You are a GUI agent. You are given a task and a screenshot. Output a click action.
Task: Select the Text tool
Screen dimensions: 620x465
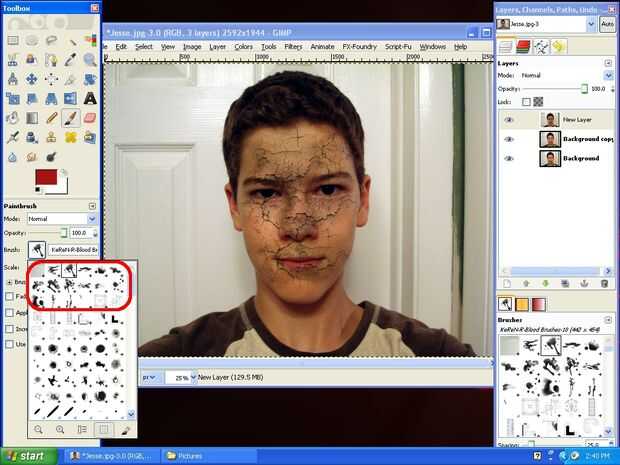pos(90,98)
